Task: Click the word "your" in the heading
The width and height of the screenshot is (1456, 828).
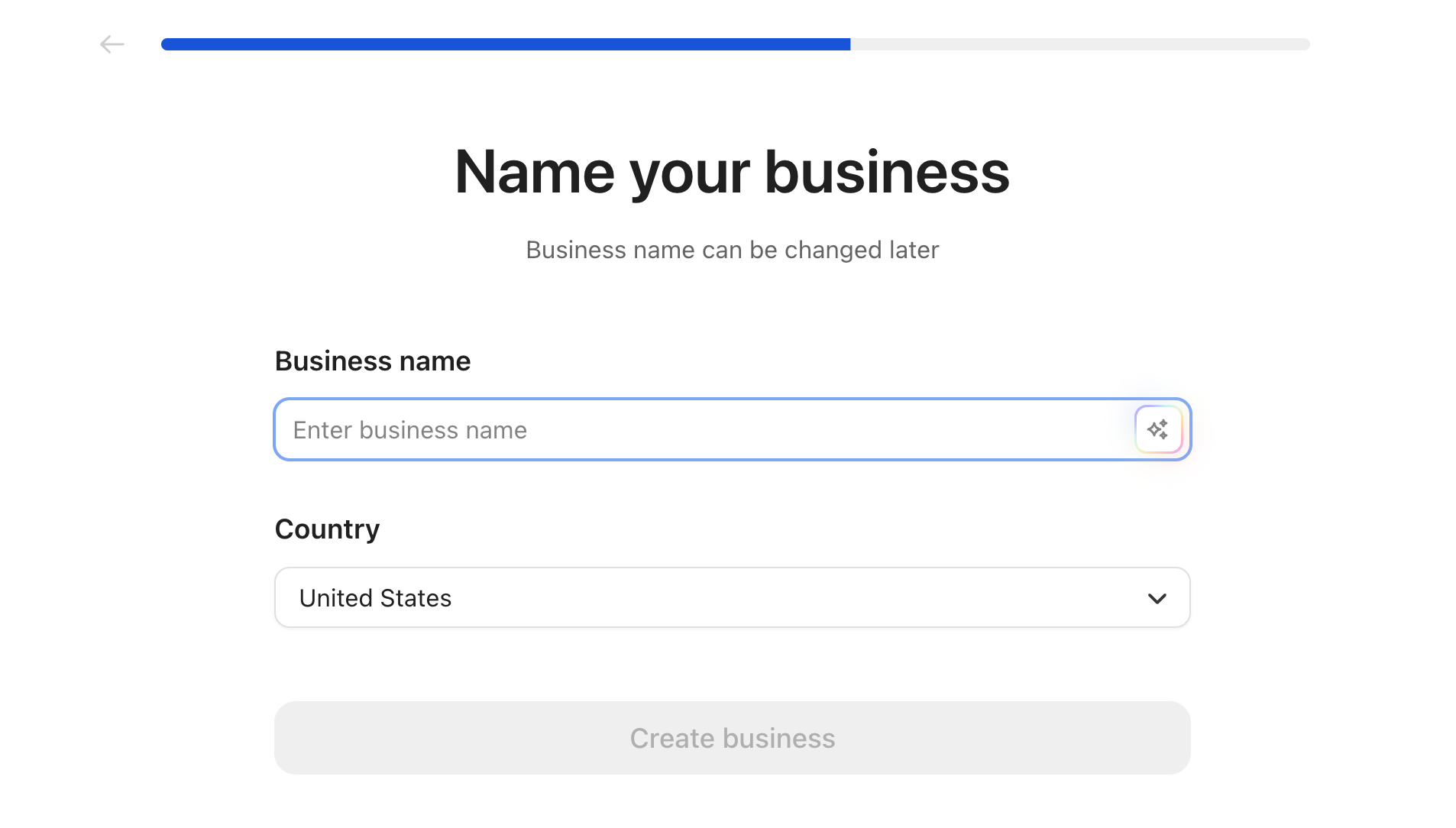Action: click(689, 172)
